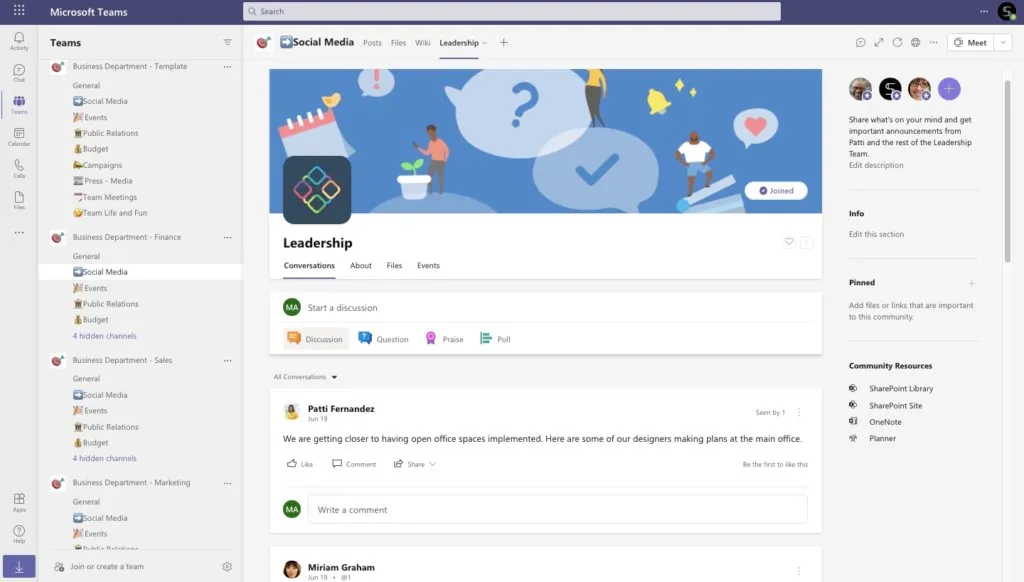The image size is (1024, 582).
Task: Select the Discussion post type
Action: coord(315,339)
